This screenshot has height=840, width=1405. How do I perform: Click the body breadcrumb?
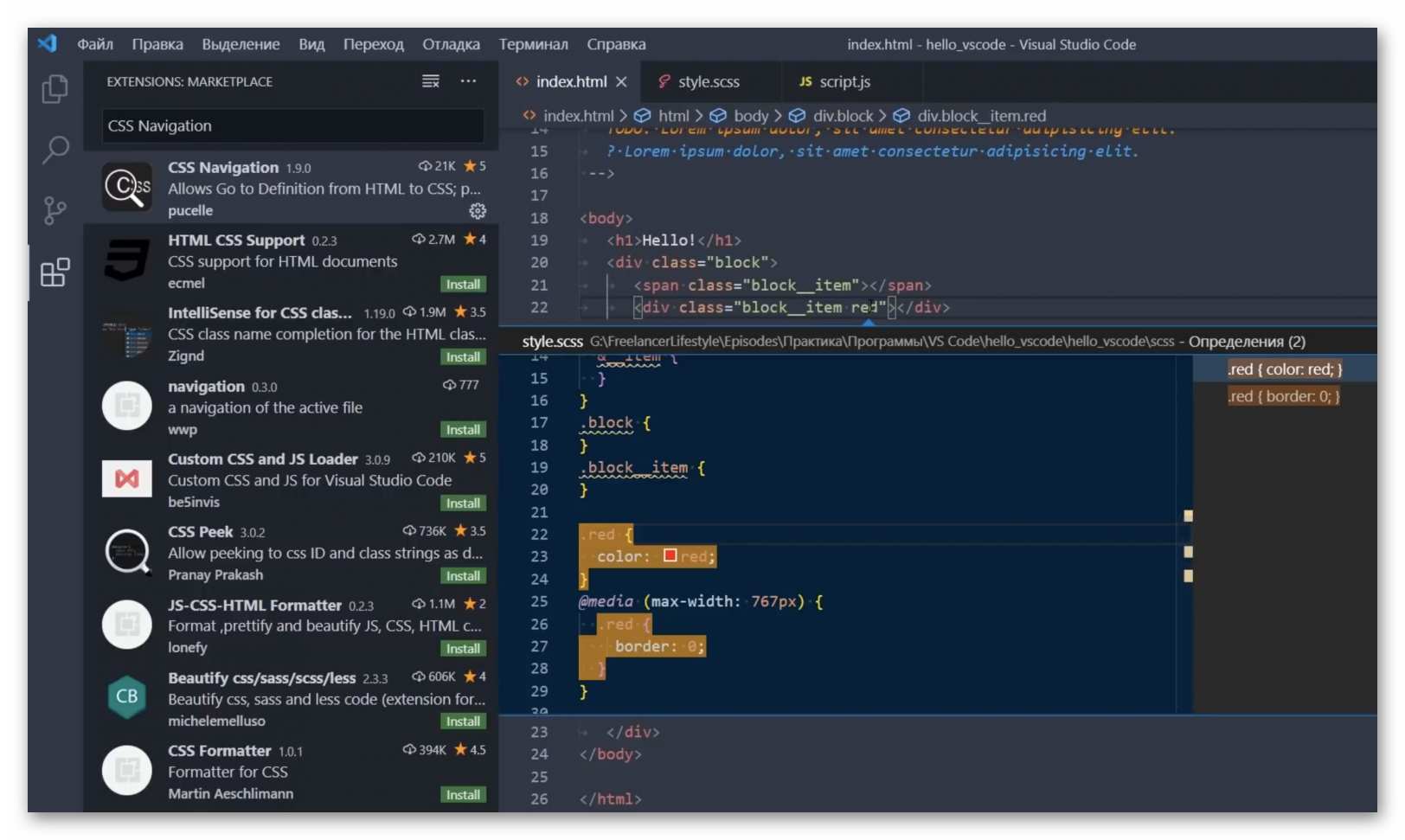(751, 115)
